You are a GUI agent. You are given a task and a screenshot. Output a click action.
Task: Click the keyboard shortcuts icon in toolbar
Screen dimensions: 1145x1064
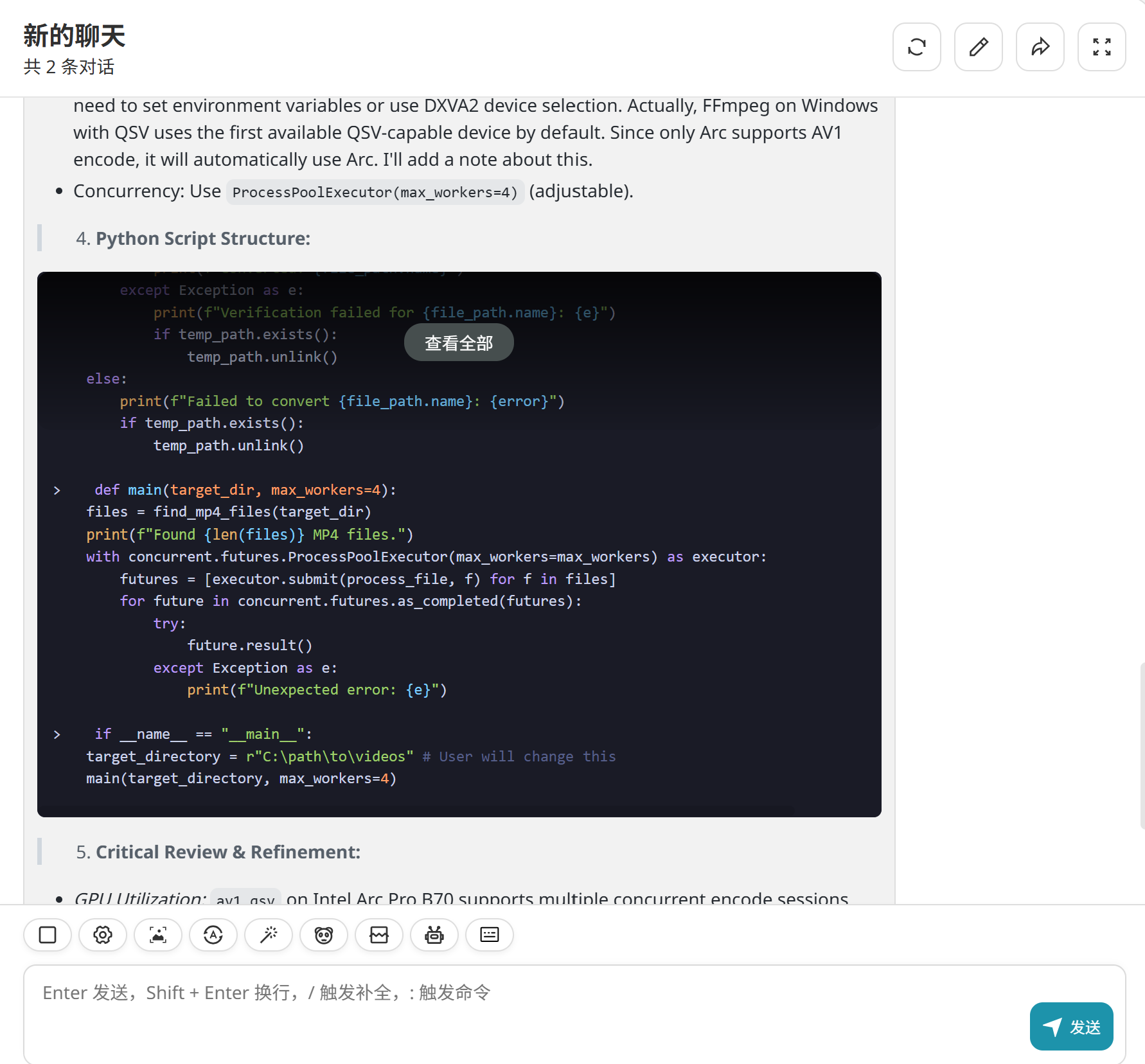(490, 935)
